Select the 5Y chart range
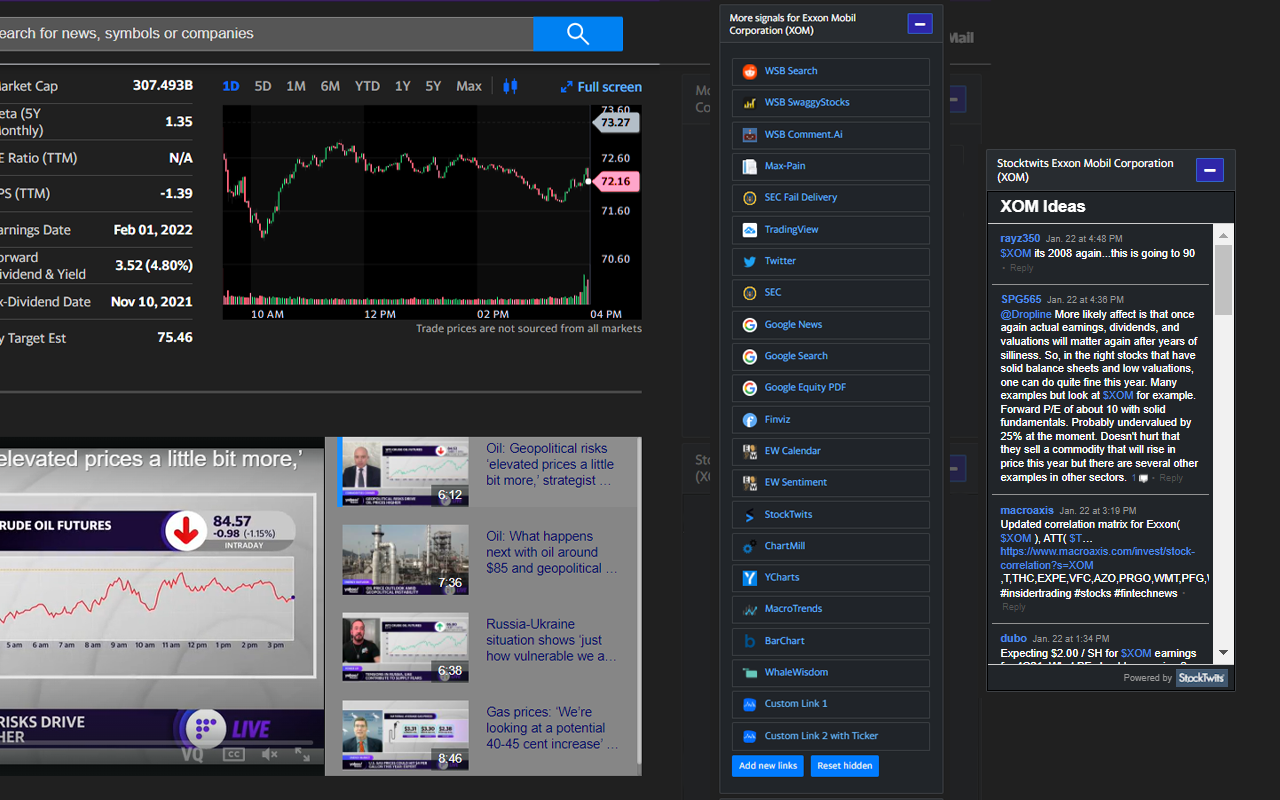 click(x=433, y=86)
